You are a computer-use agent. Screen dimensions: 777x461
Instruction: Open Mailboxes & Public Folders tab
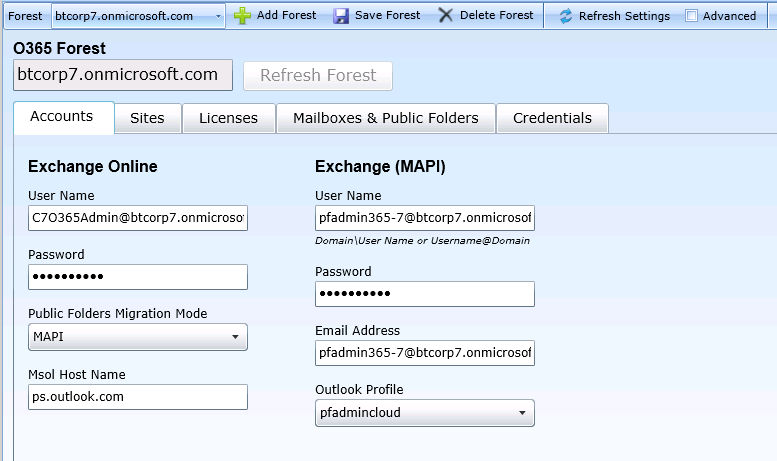pos(386,118)
